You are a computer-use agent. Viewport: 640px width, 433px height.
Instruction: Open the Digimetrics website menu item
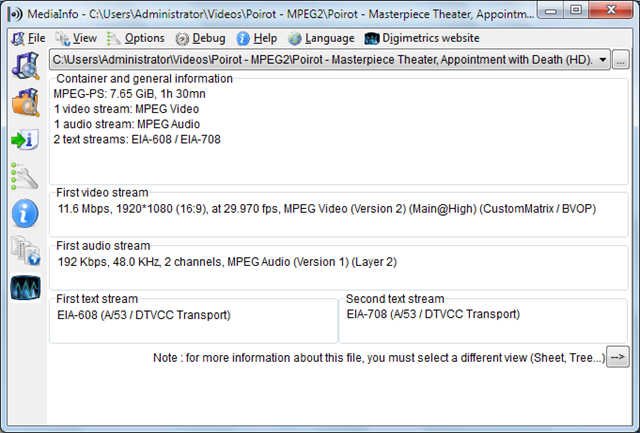[x=422, y=38]
